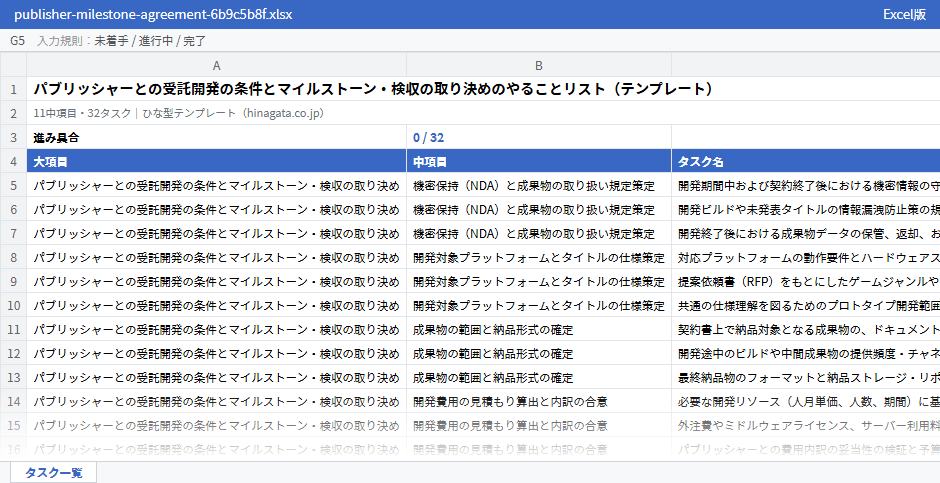Click row 12 column A cell 'パブリッシャーとの受託開発…'

216,353
